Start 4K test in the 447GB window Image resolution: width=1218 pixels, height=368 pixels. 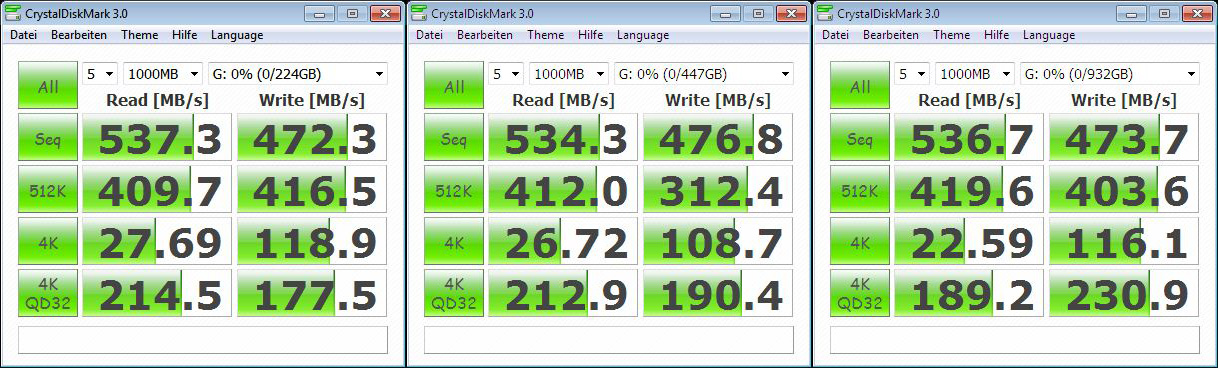(x=454, y=241)
